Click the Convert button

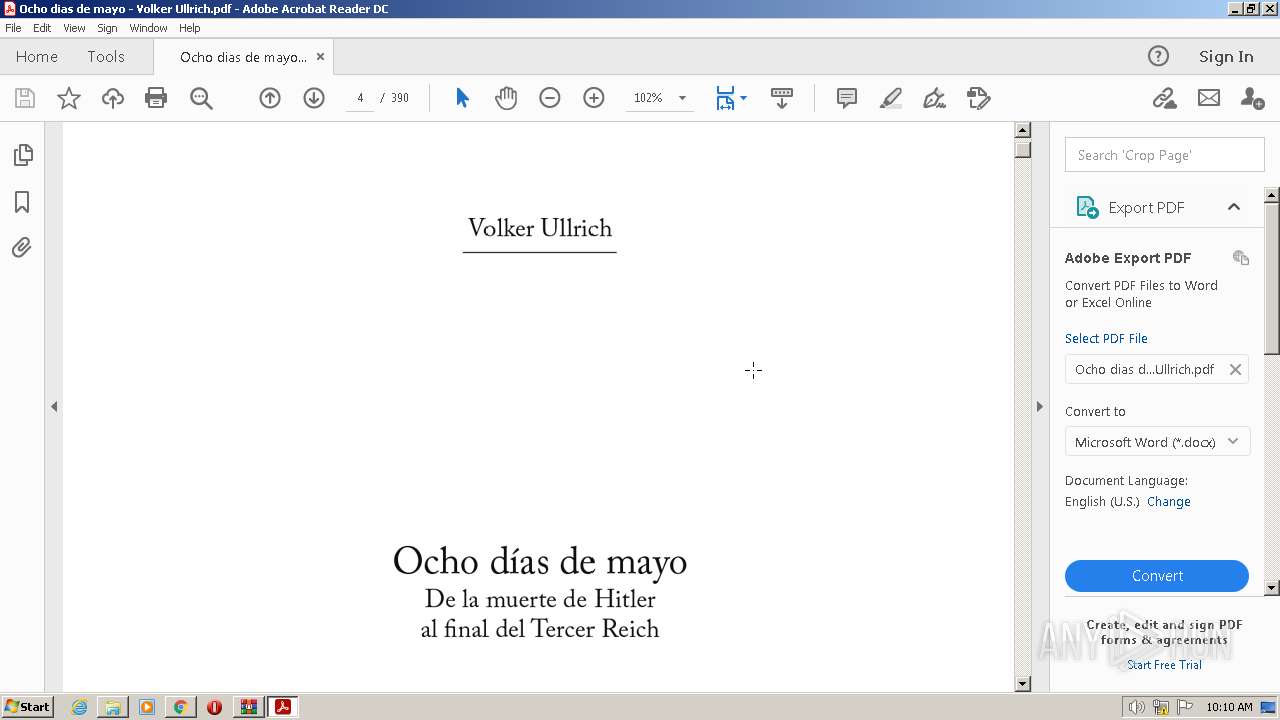click(x=1157, y=576)
